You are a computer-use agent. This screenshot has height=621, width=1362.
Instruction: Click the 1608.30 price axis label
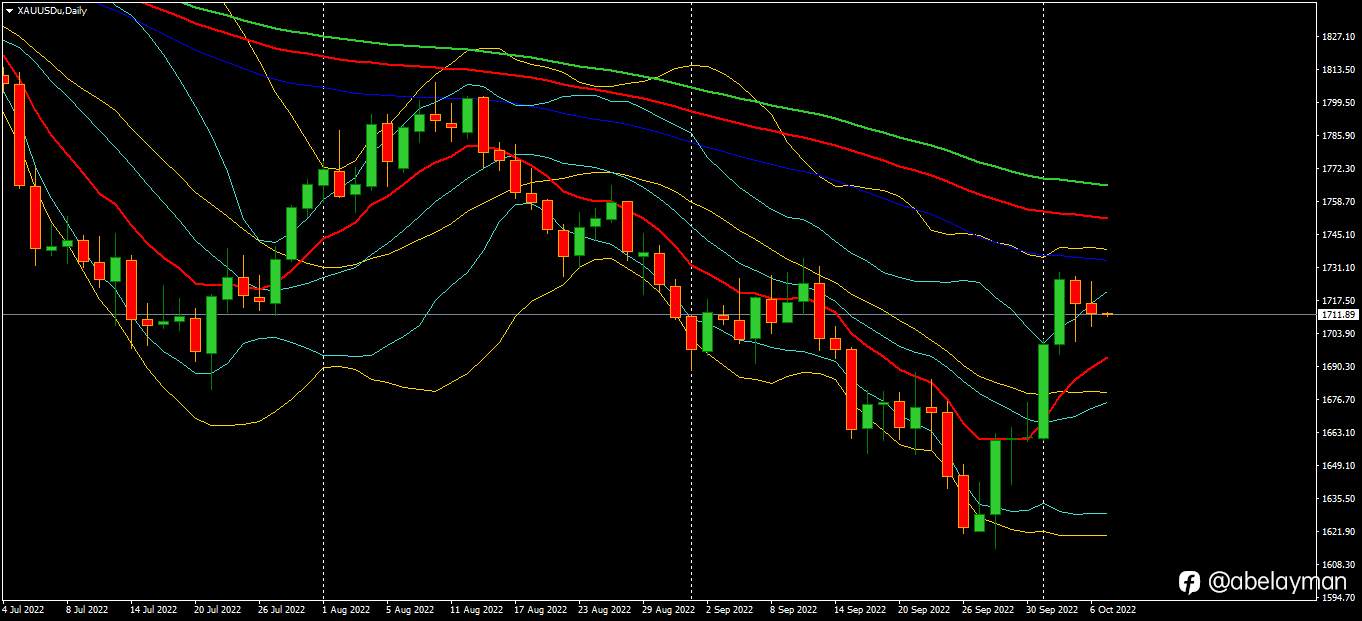click(1337, 564)
